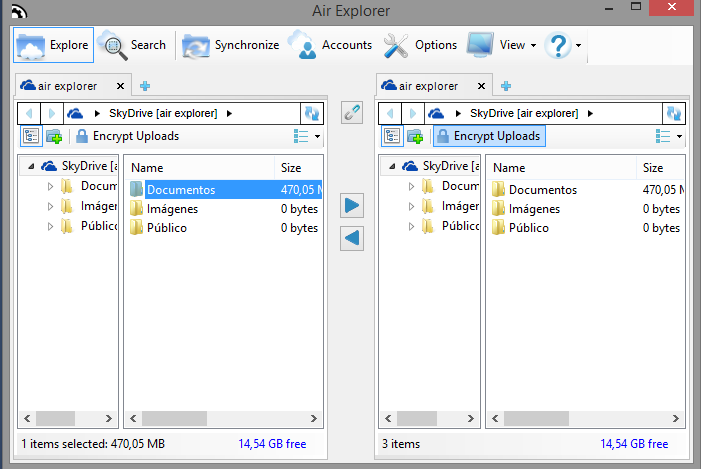Expand Docum folder in right tree

coord(411,186)
